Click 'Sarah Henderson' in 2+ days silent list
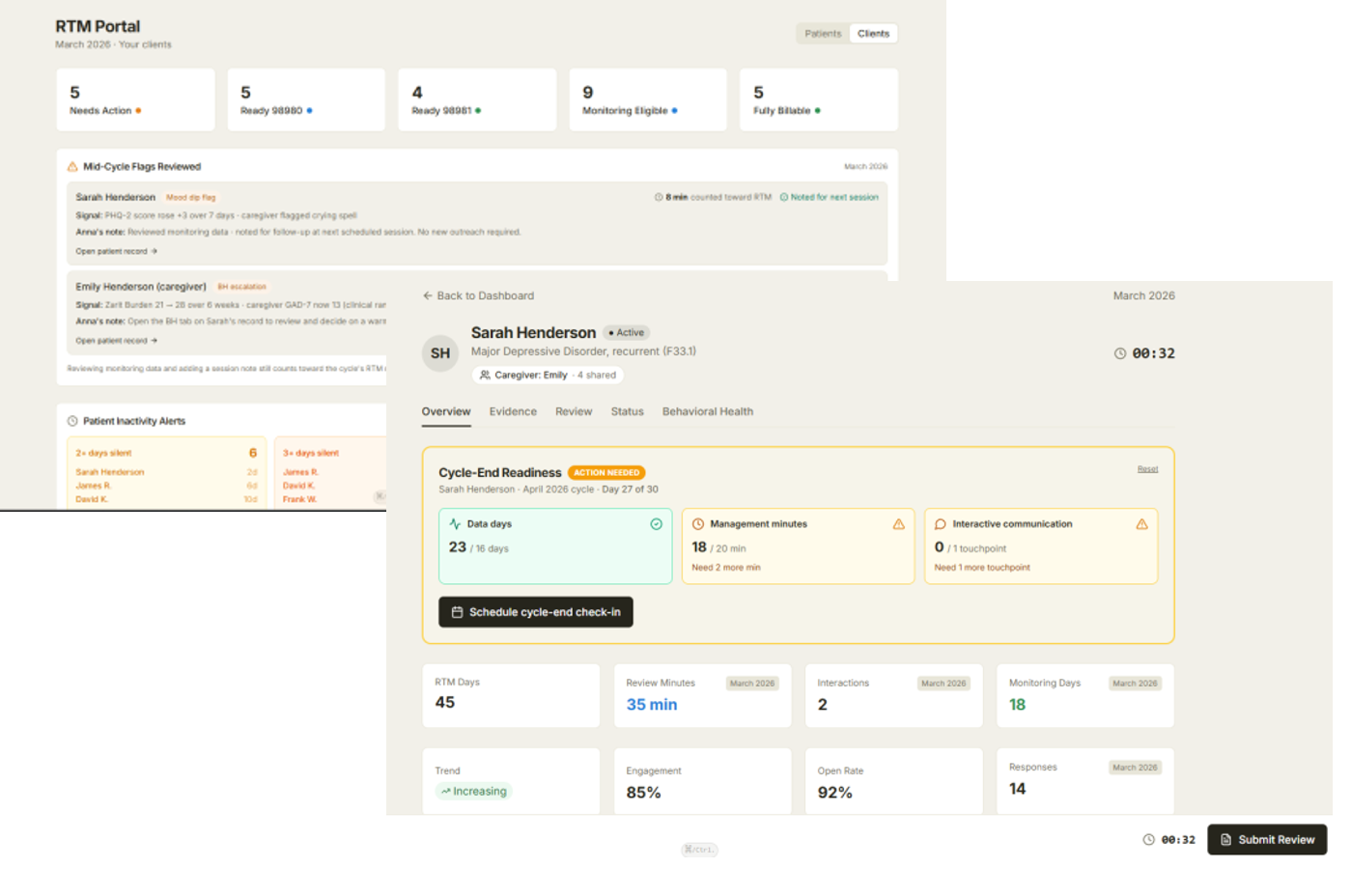The height and width of the screenshot is (896, 1352). (110, 472)
